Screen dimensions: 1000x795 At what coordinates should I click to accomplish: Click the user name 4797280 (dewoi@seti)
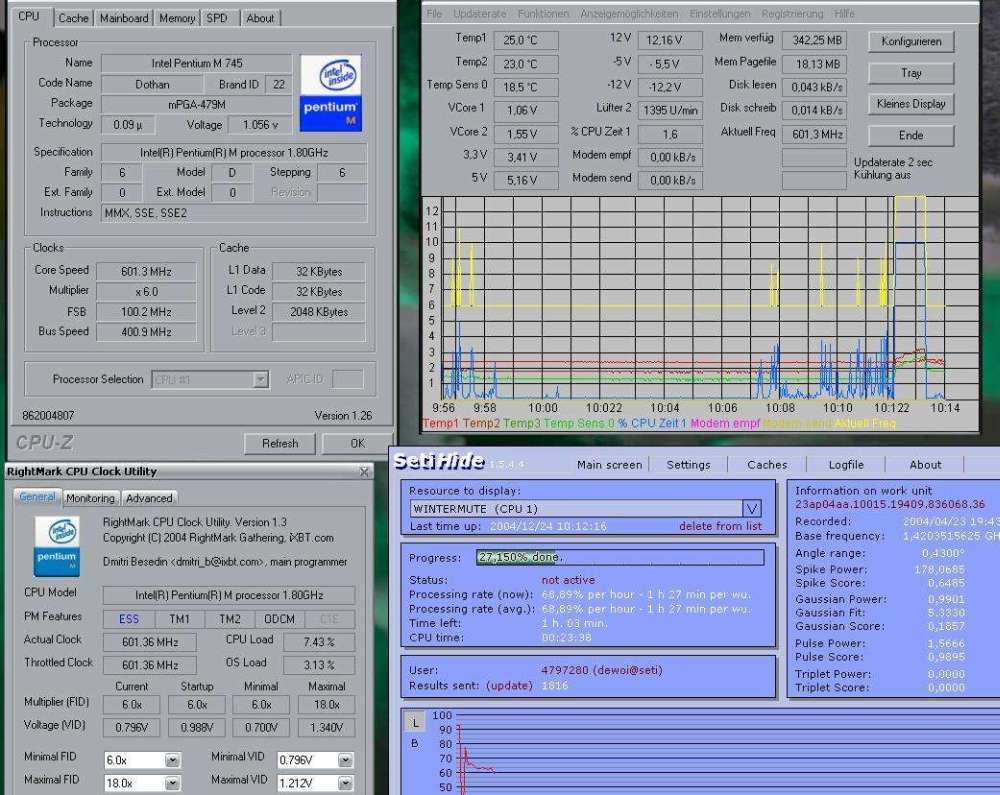click(x=601, y=670)
